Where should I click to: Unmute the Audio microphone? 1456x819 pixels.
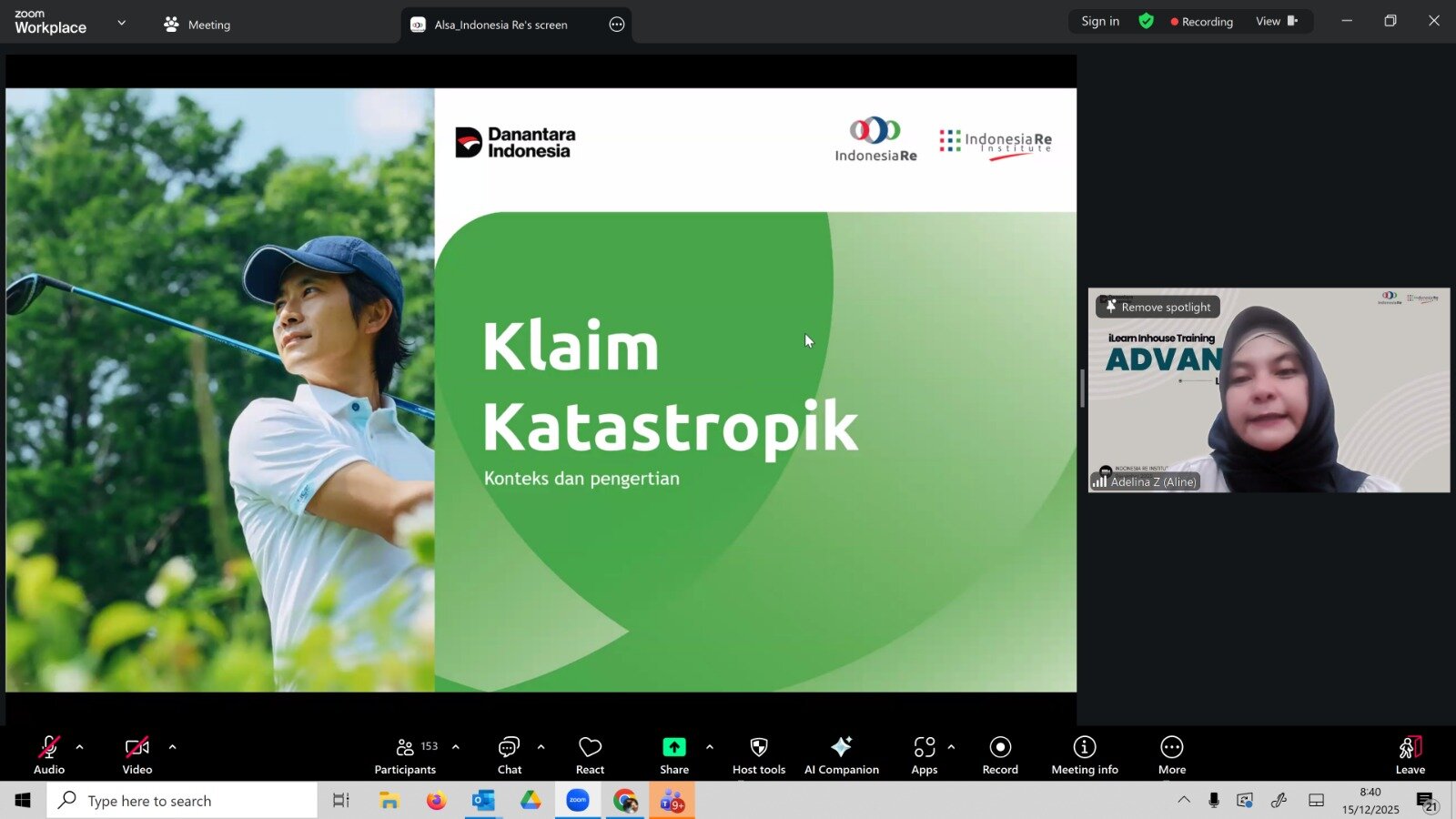(49, 755)
